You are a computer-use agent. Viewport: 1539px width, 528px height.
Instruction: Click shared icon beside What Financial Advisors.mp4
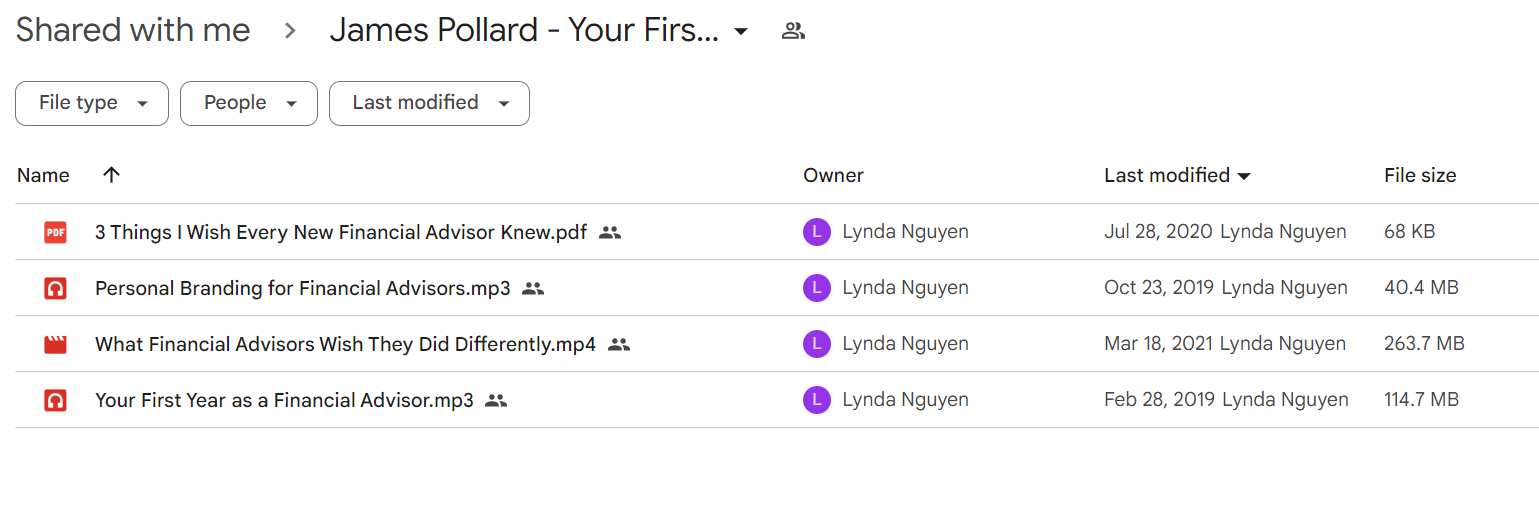pos(619,345)
